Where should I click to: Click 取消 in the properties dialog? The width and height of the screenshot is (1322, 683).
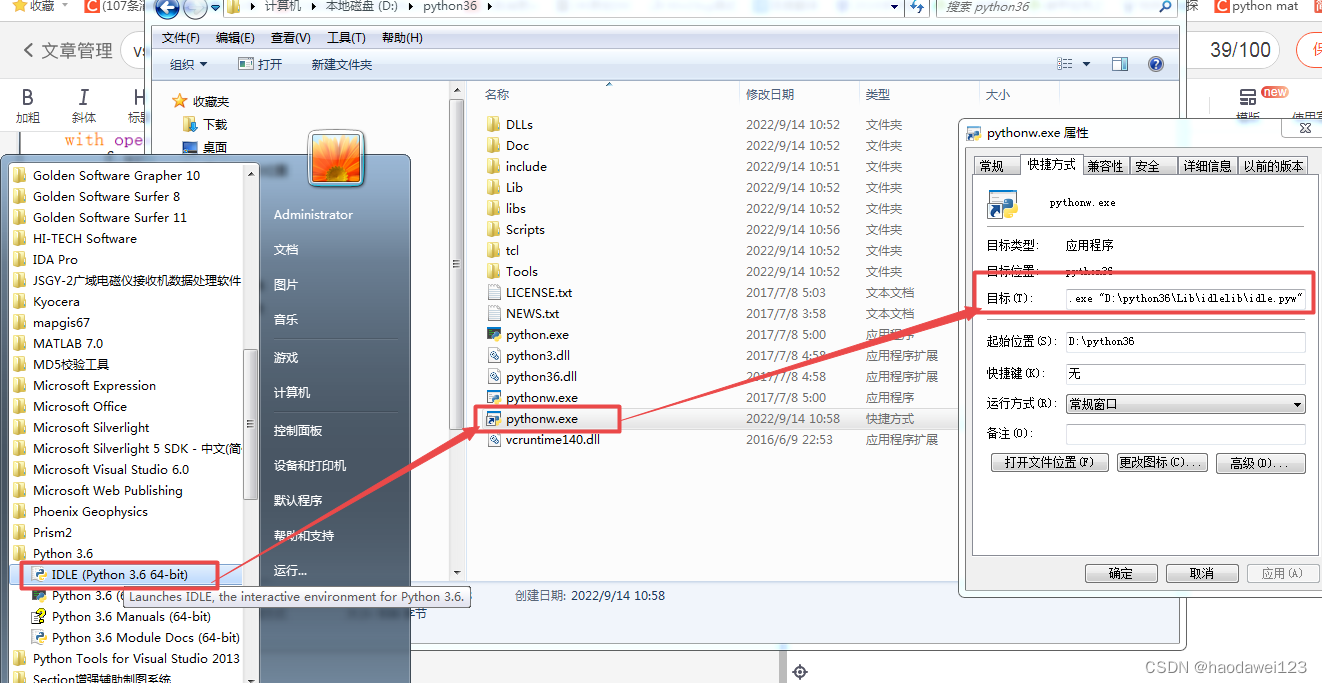(1201, 574)
